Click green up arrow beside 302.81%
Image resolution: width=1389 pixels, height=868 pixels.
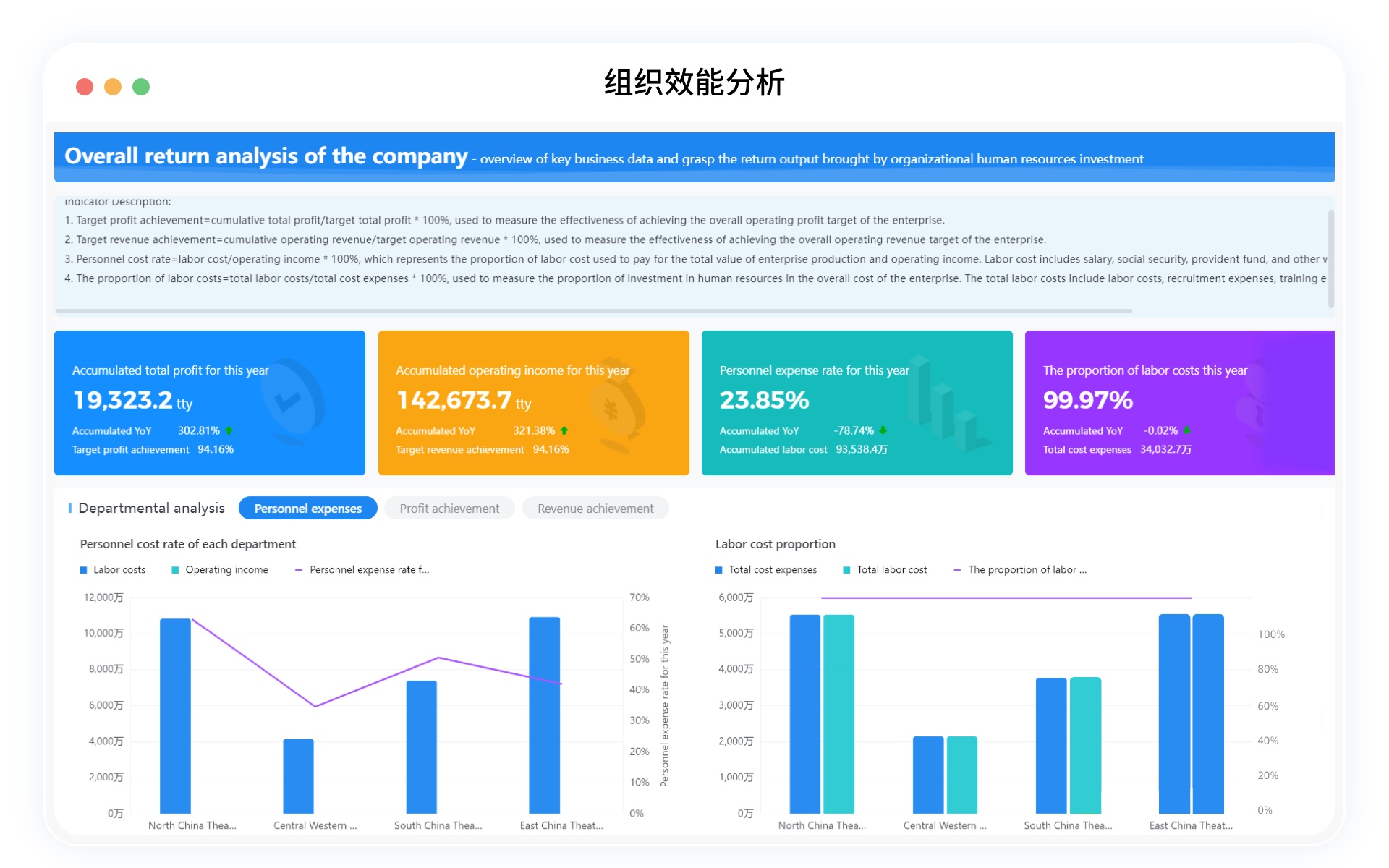229,430
